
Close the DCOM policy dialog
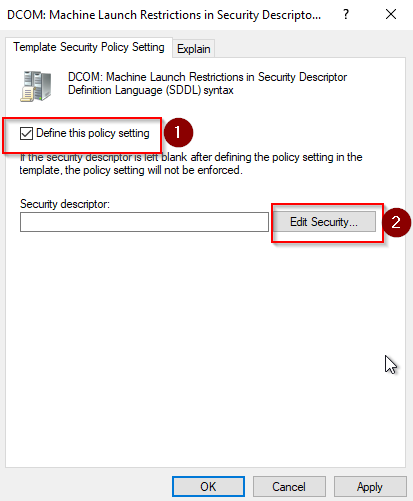click(391, 14)
